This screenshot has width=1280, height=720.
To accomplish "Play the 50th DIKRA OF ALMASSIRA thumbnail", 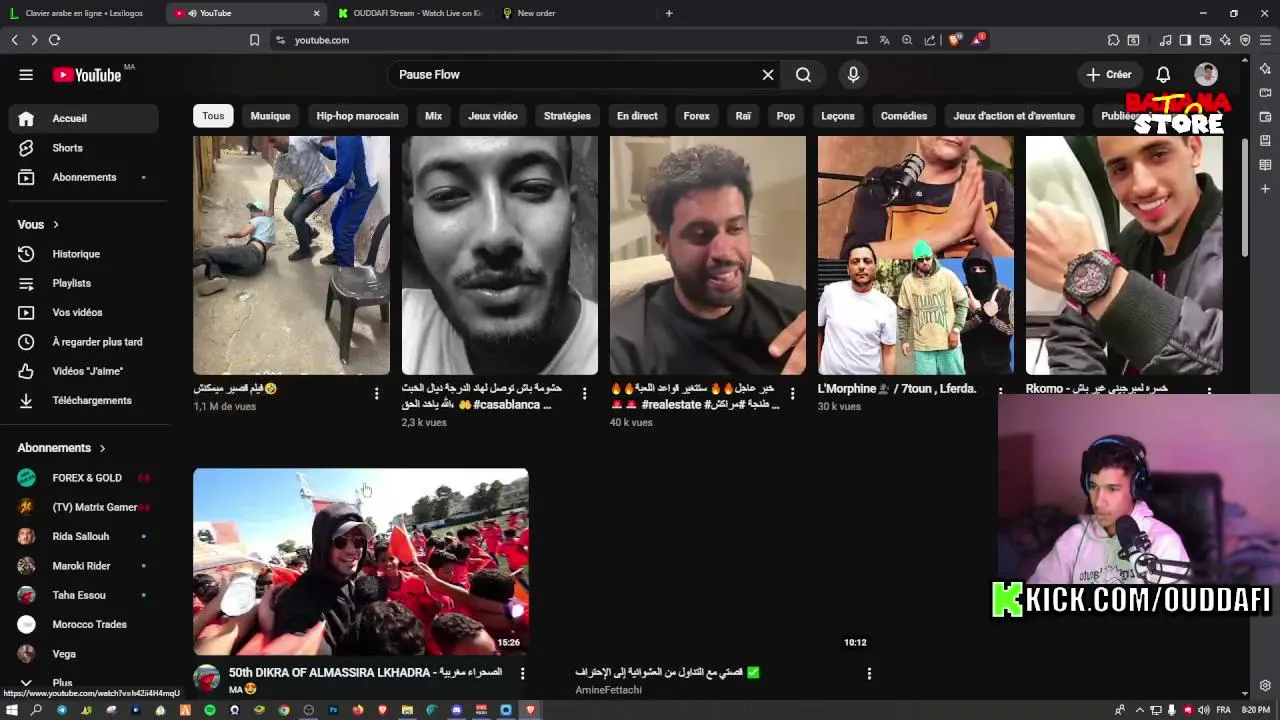I will [361, 562].
